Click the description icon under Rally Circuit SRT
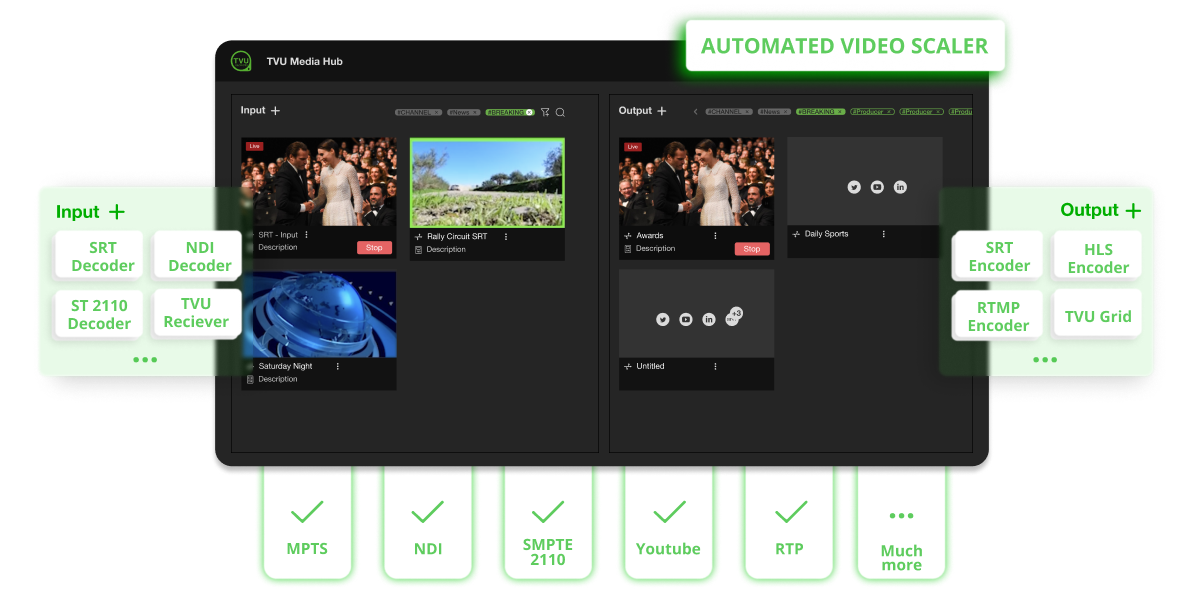Viewport: 1200px width, 589px height. (418, 249)
